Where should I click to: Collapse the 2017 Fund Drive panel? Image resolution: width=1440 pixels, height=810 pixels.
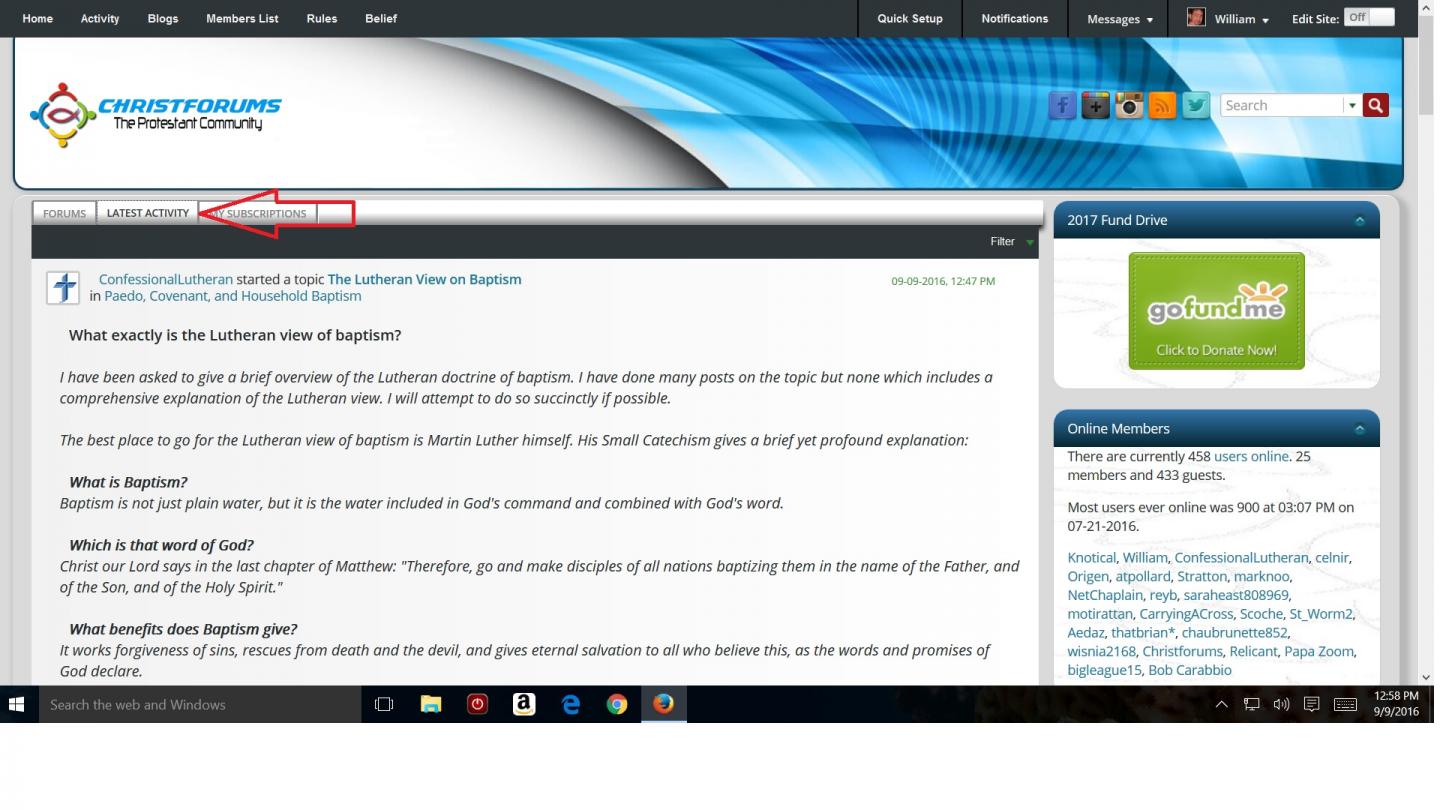pyautogui.click(x=1359, y=220)
